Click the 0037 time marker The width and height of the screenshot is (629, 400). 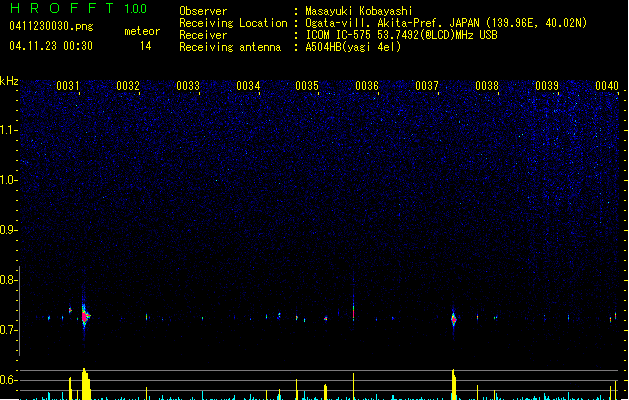(x=427, y=85)
